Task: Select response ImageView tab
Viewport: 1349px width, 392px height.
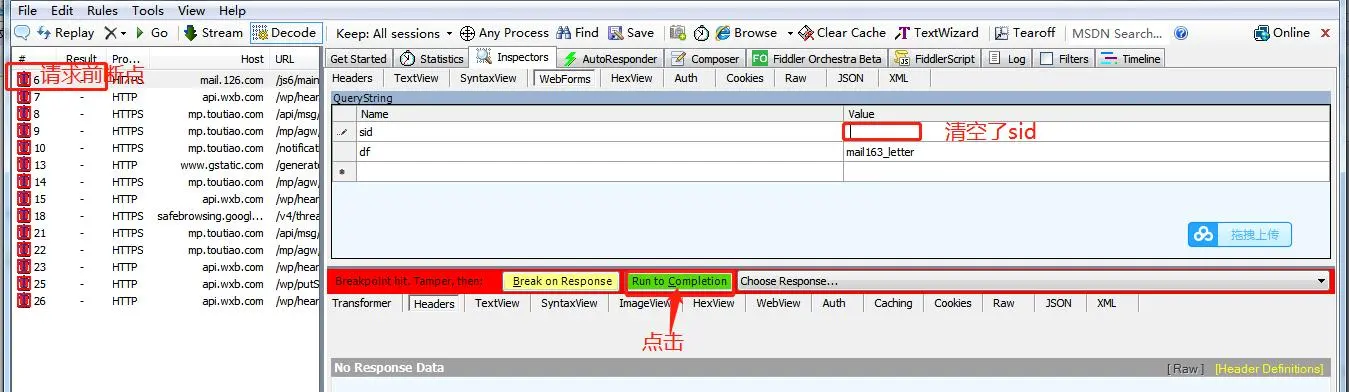Action: [645, 303]
